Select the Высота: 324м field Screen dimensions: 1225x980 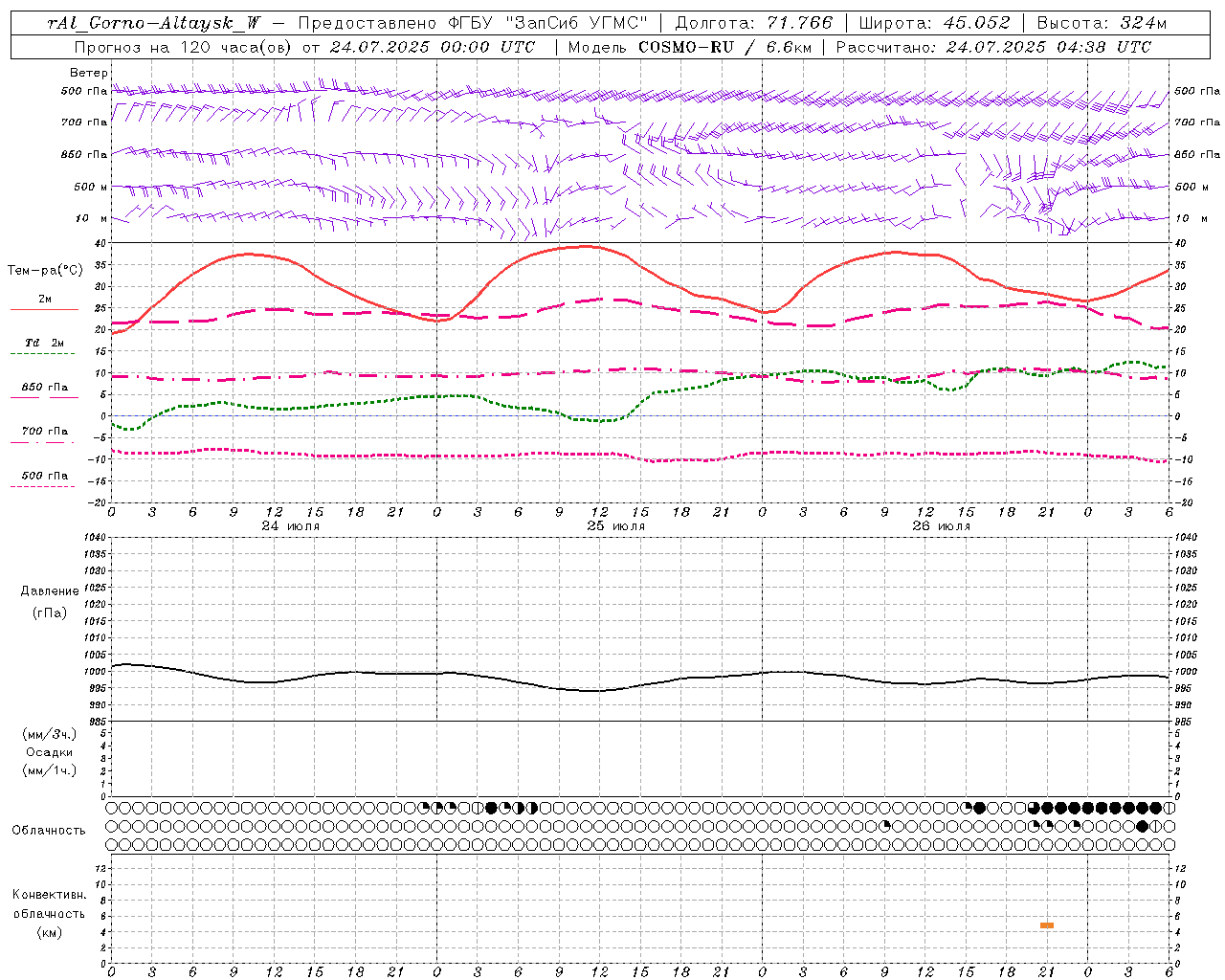click(x=1102, y=23)
